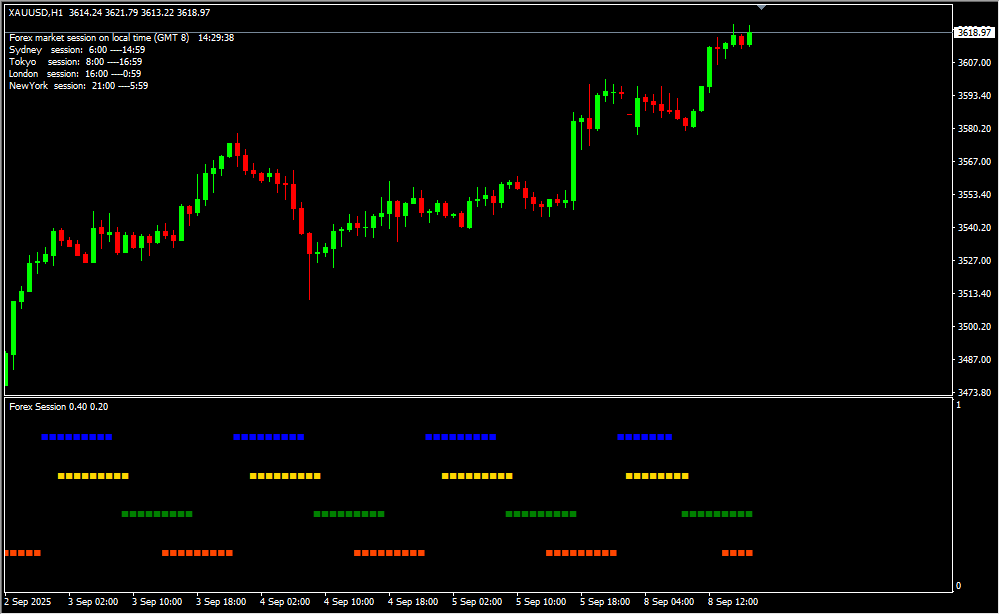
Task: Select the Sydney session time label
Action: click(x=76, y=50)
